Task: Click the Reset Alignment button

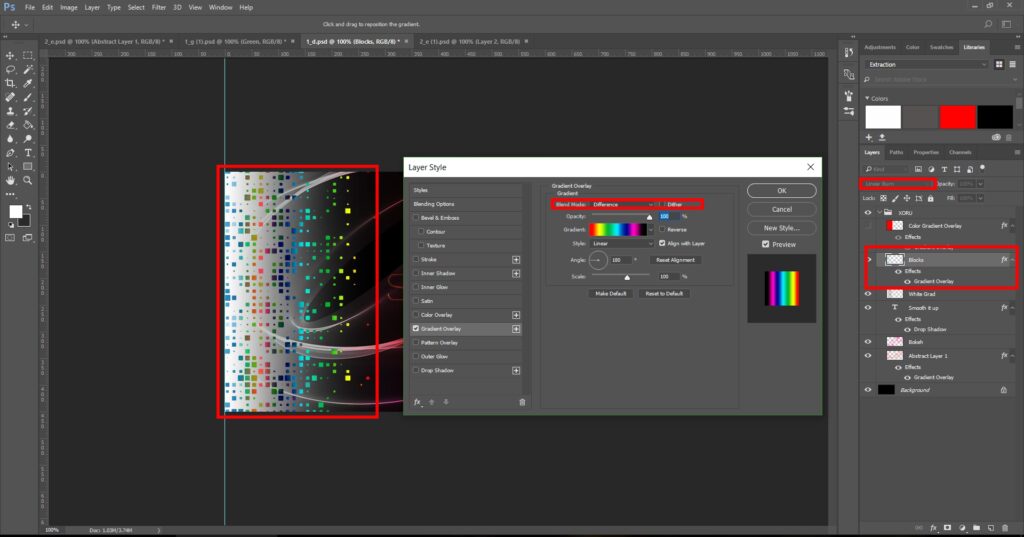Action: 678,259
